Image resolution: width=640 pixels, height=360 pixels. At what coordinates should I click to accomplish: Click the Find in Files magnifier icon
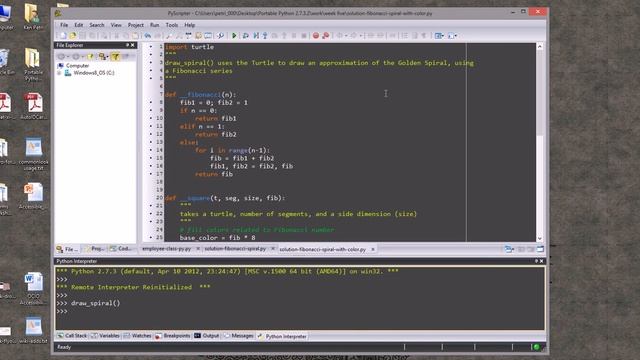coord(220,36)
